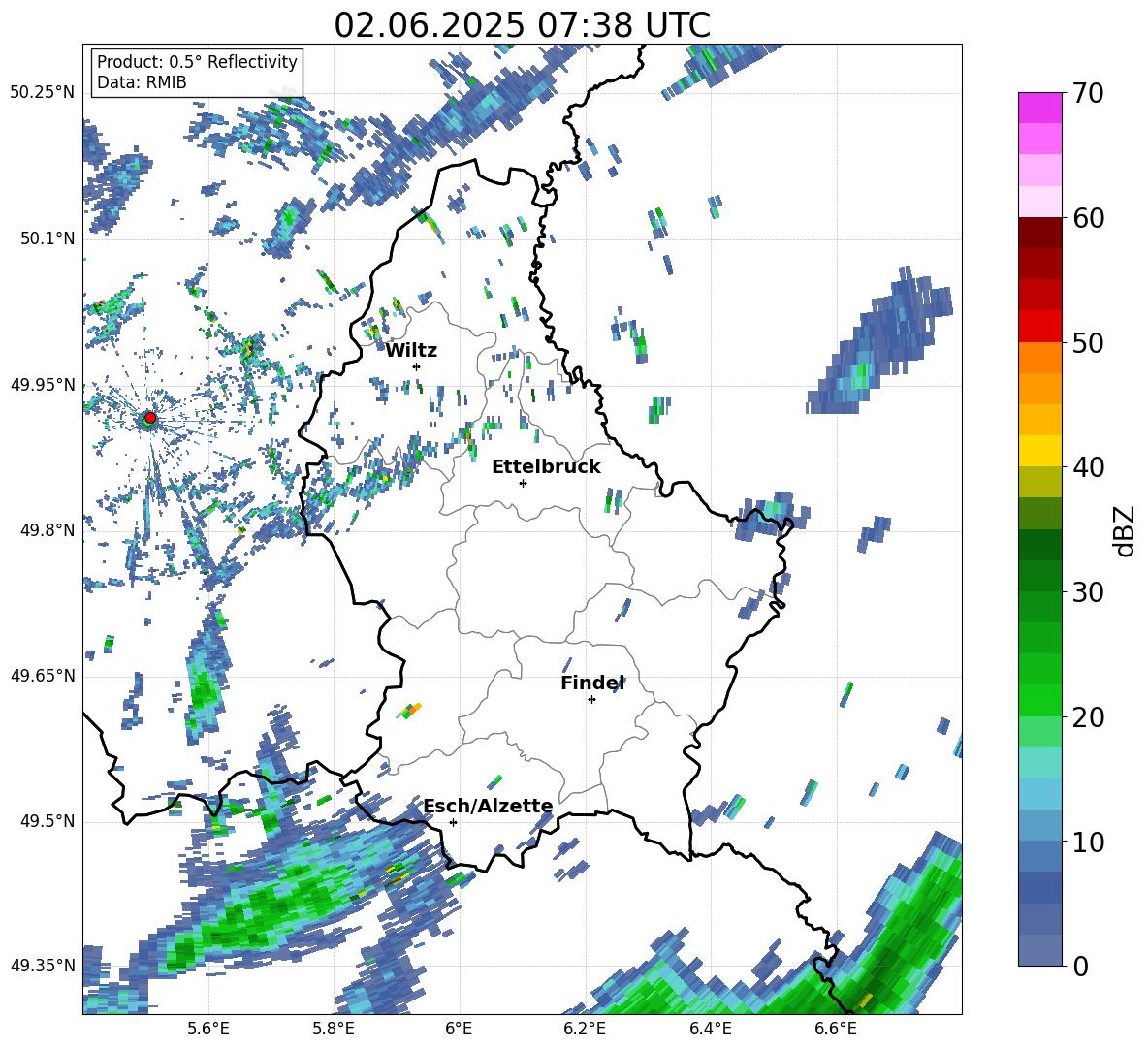Viewport: 1148px width, 1048px height.
Task: Click the 60 colorbar tick label
Action: coord(1088,218)
